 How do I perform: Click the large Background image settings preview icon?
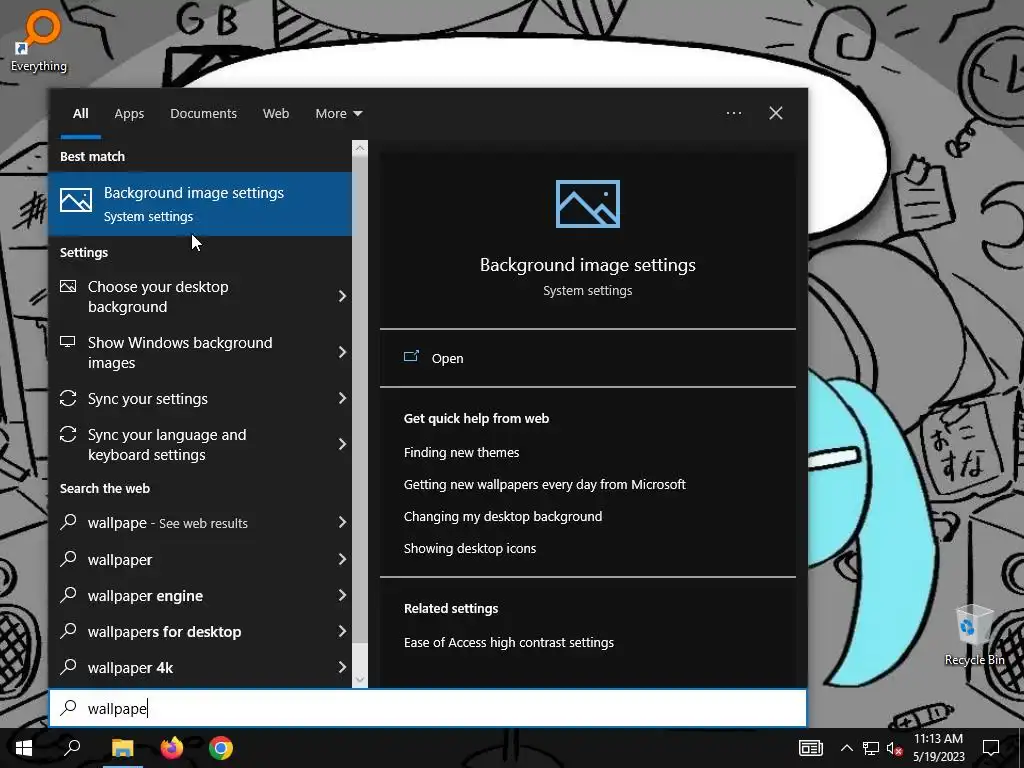pos(588,204)
